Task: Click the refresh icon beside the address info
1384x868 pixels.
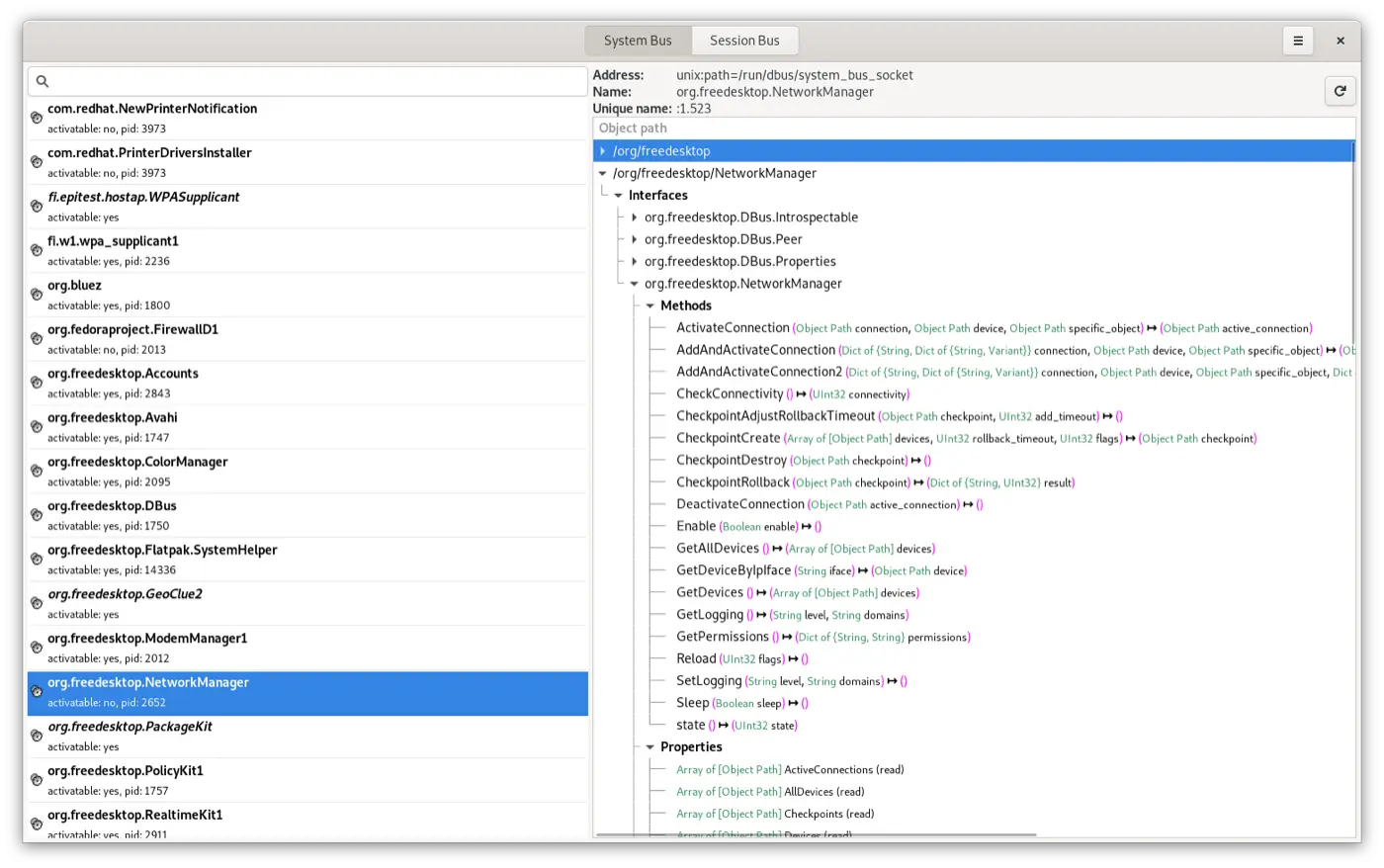Action: (x=1340, y=91)
